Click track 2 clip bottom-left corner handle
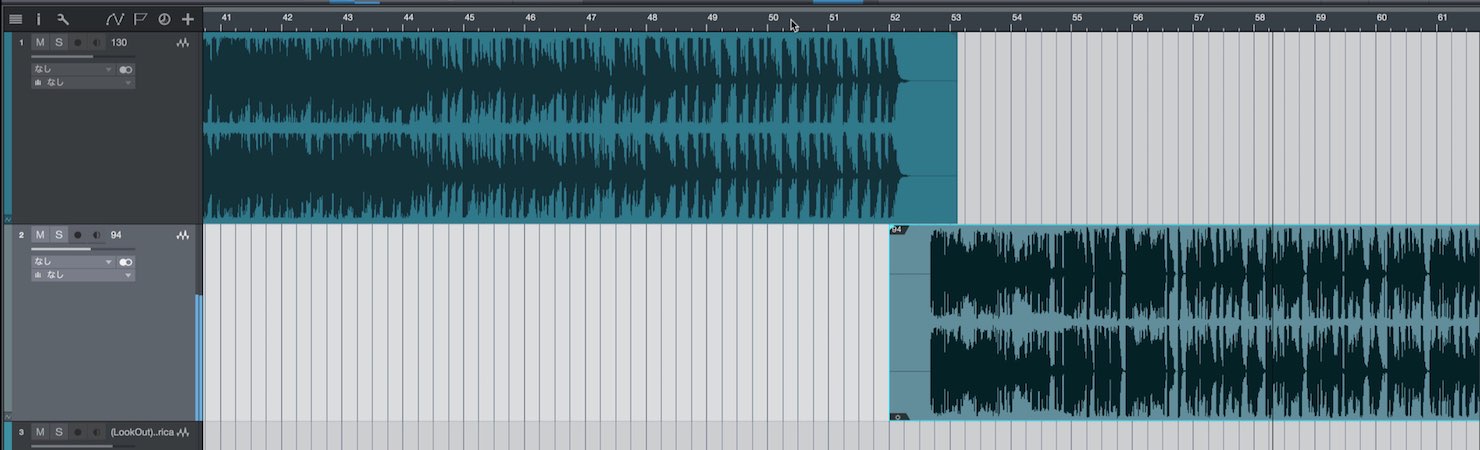1480x450 pixels. tap(898, 416)
